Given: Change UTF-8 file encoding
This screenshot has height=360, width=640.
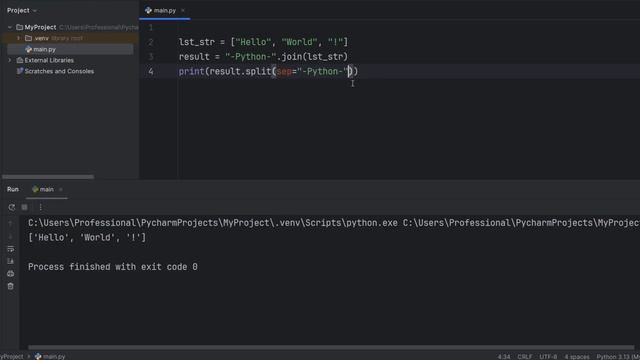Looking at the screenshot, I should click(x=548, y=357).
